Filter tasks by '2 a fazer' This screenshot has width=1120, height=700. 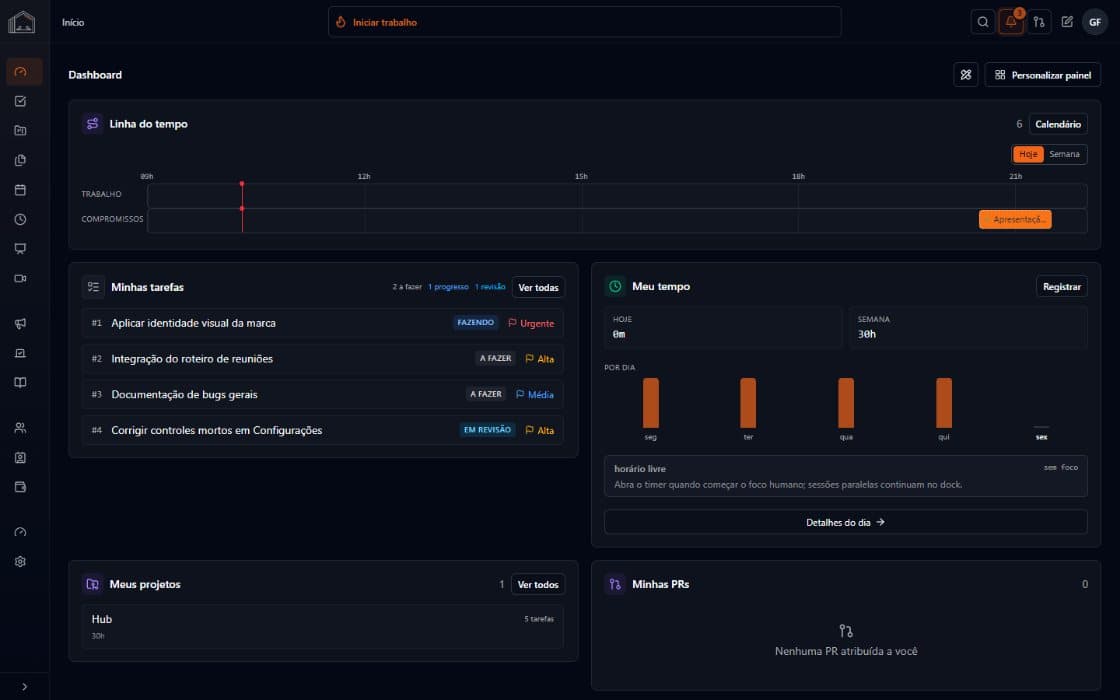407,287
